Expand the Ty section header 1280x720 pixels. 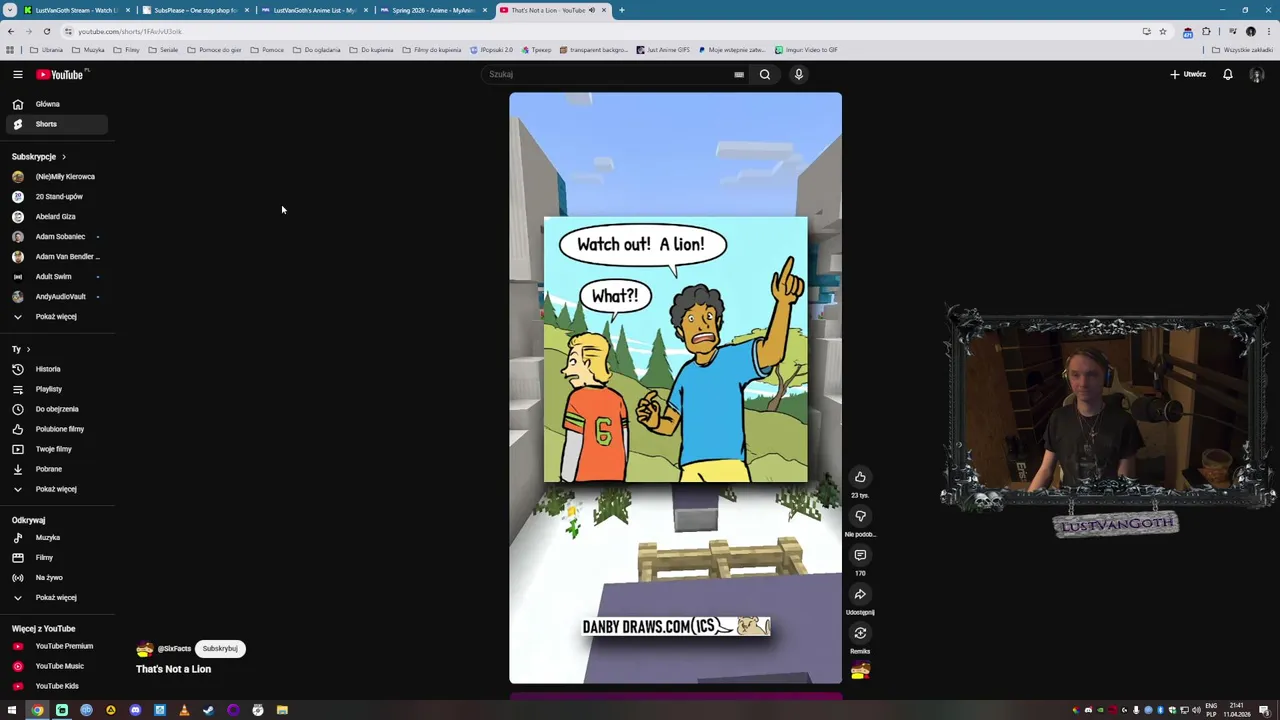tap(21, 349)
